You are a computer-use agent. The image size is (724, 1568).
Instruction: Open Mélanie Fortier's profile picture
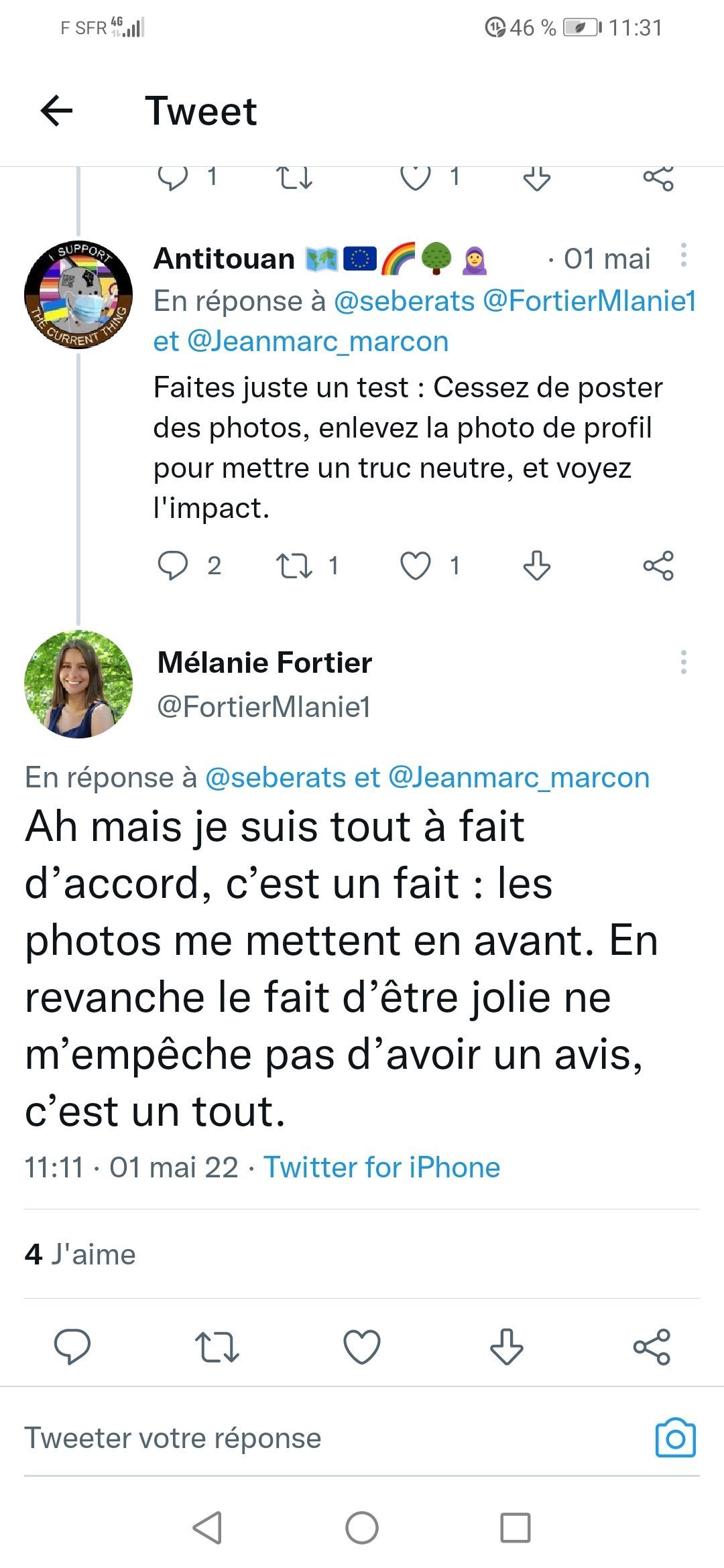[x=78, y=684]
